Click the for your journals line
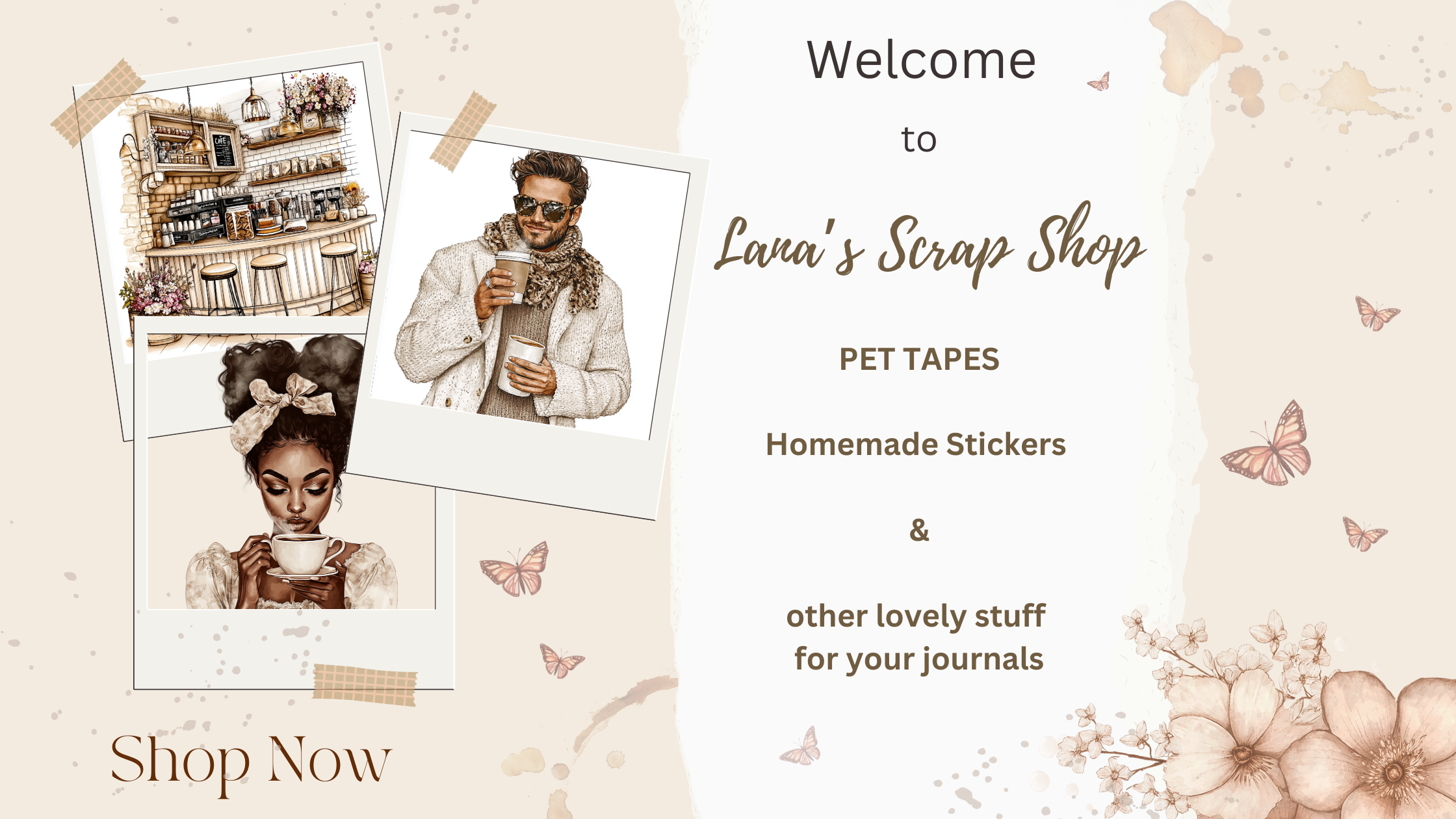1456x819 pixels. 918,659
